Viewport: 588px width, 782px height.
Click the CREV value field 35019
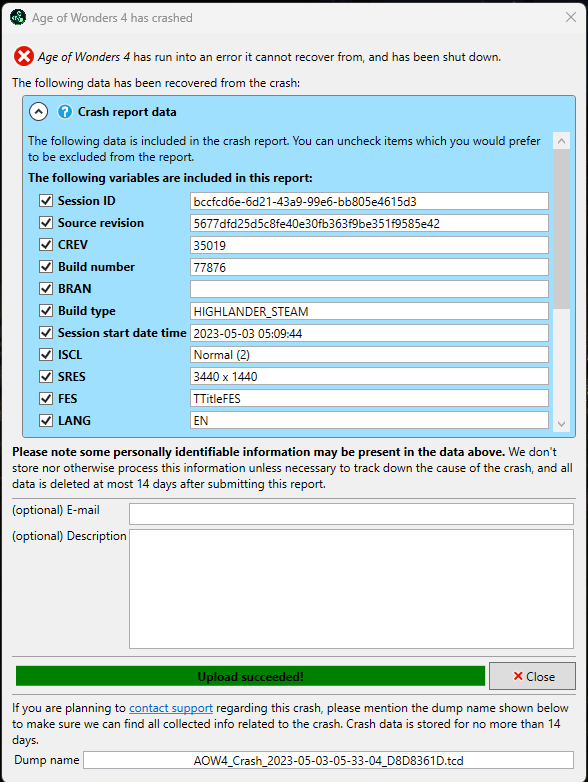tap(369, 245)
